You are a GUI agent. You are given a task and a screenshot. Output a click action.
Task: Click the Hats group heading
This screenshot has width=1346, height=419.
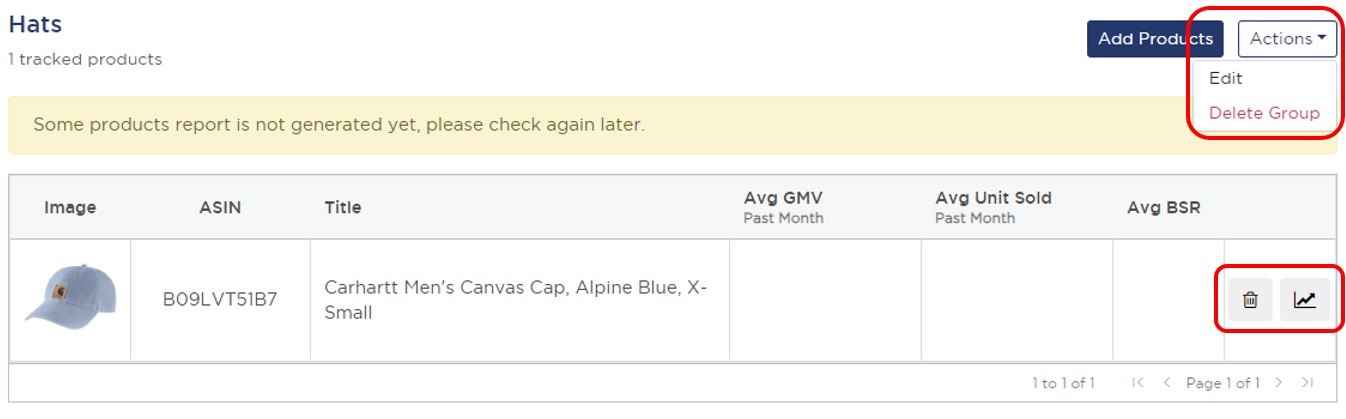tap(36, 25)
